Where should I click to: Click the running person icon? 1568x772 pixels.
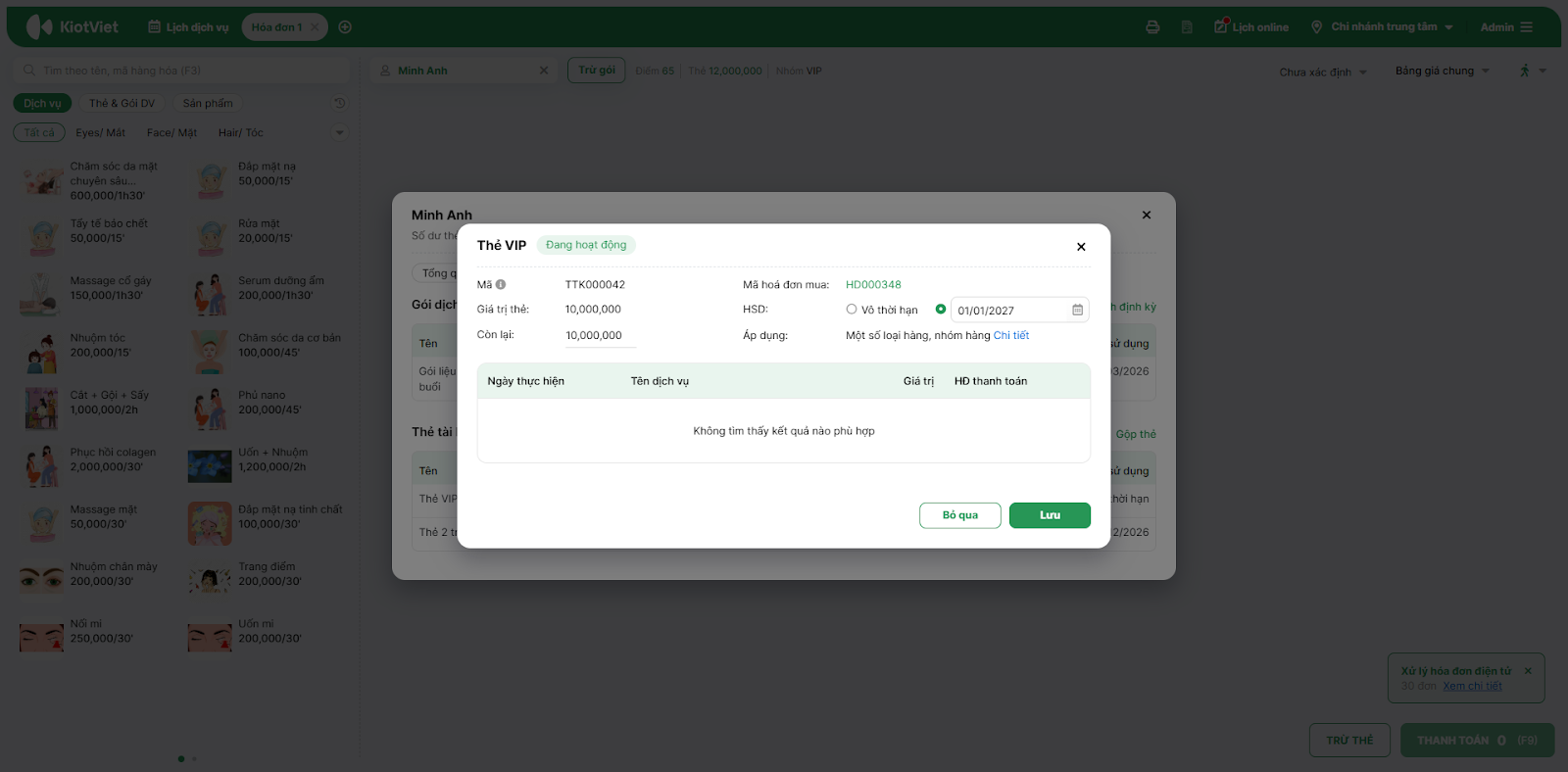click(1525, 71)
